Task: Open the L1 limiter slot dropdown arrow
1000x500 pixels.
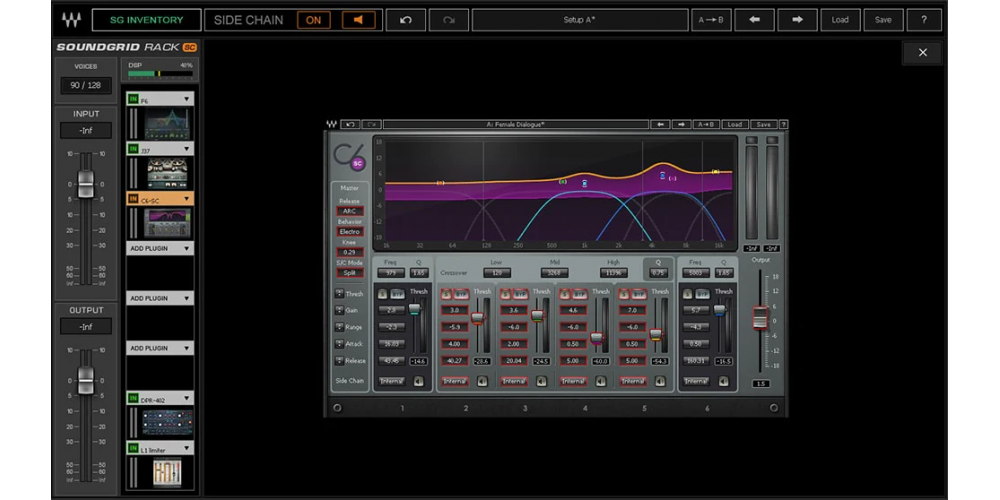Action: 186,448
